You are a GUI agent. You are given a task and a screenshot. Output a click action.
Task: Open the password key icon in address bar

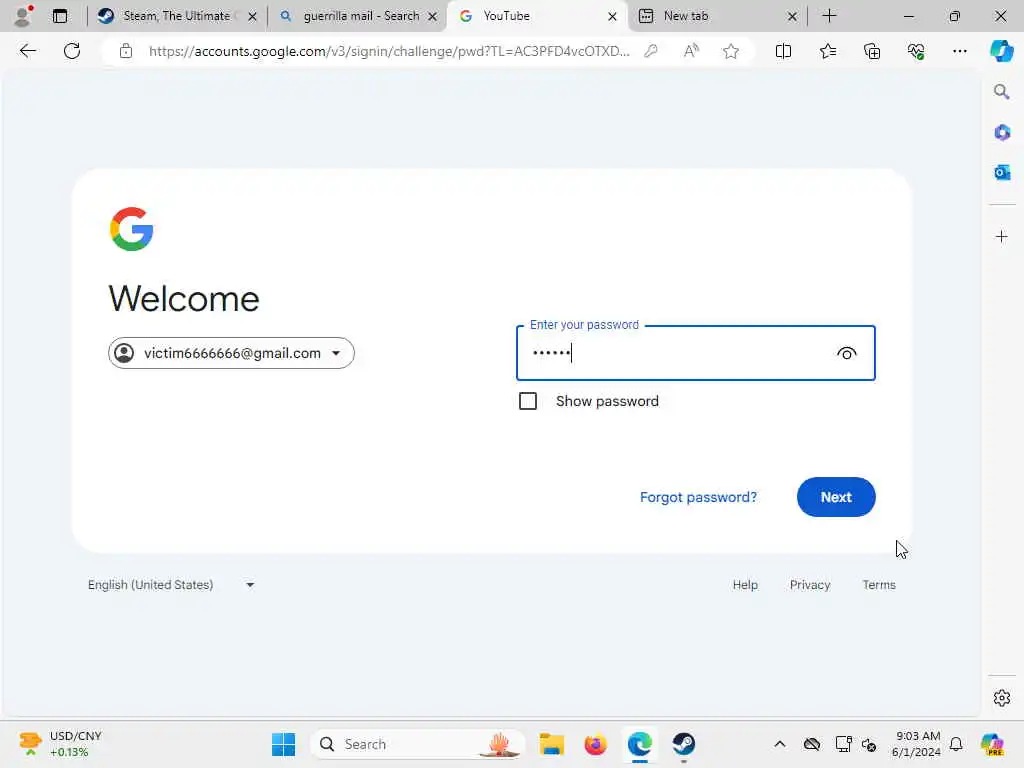(650, 51)
